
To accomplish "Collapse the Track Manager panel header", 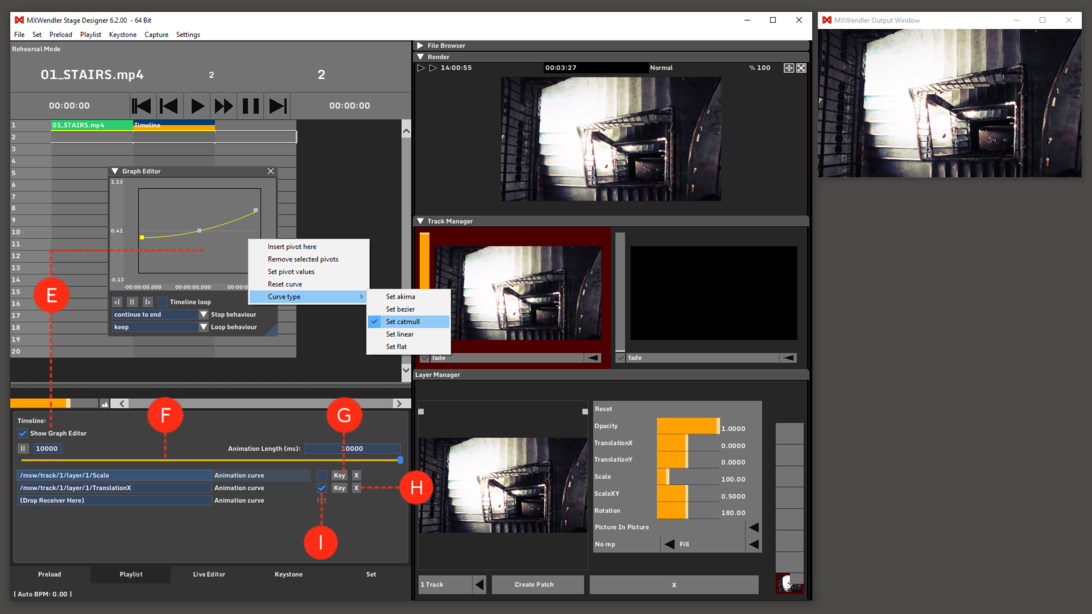I will point(419,220).
